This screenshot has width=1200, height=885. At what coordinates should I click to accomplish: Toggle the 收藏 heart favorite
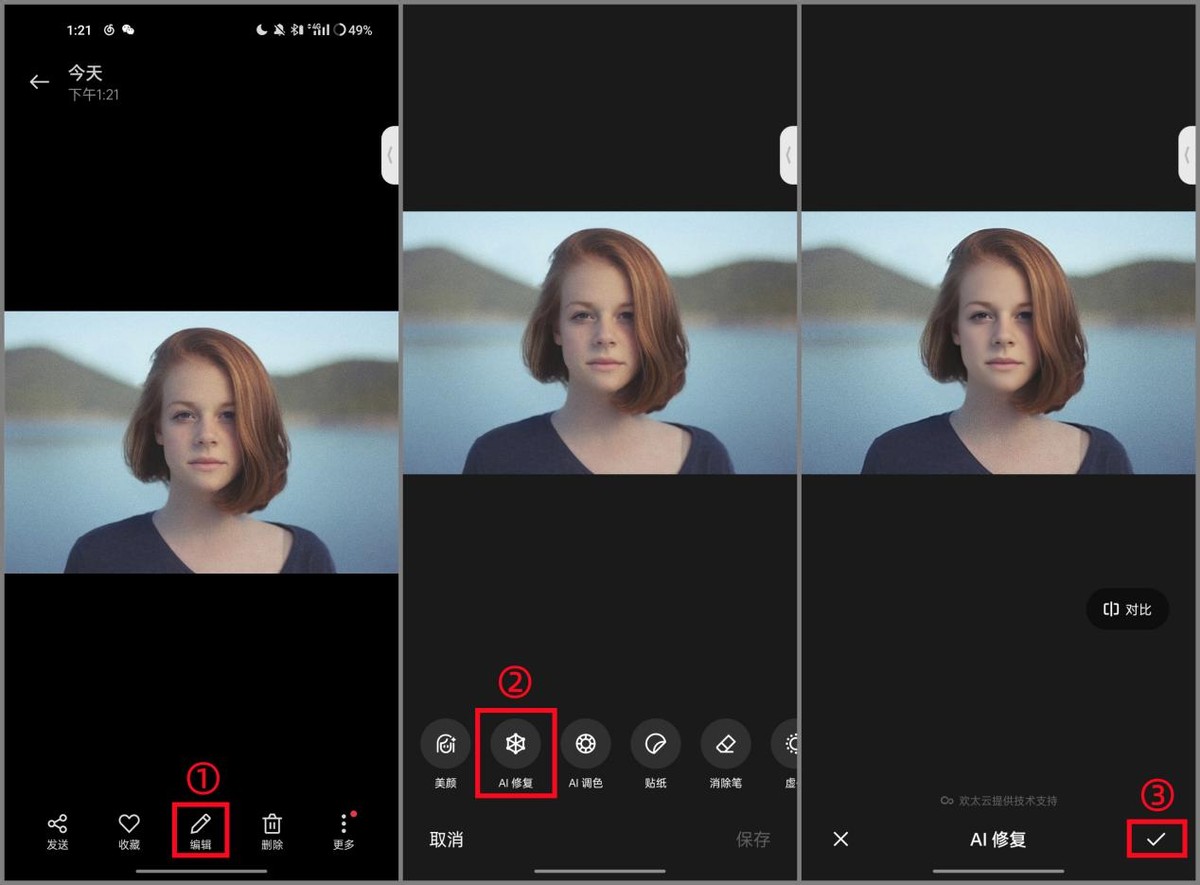(128, 830)
